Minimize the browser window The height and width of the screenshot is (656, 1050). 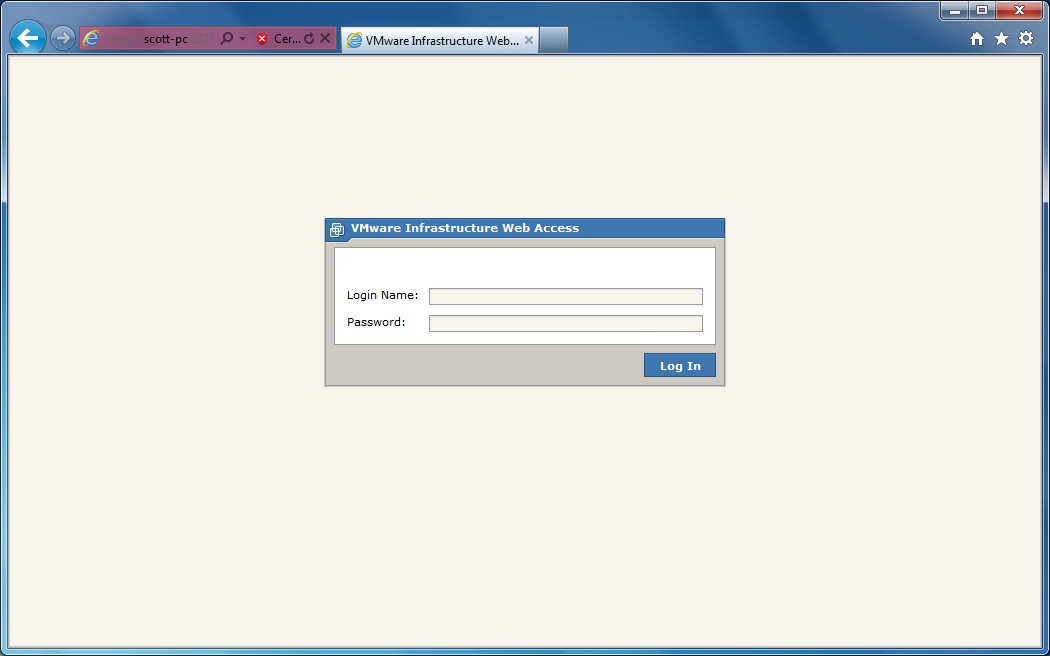tap(955, 10)
